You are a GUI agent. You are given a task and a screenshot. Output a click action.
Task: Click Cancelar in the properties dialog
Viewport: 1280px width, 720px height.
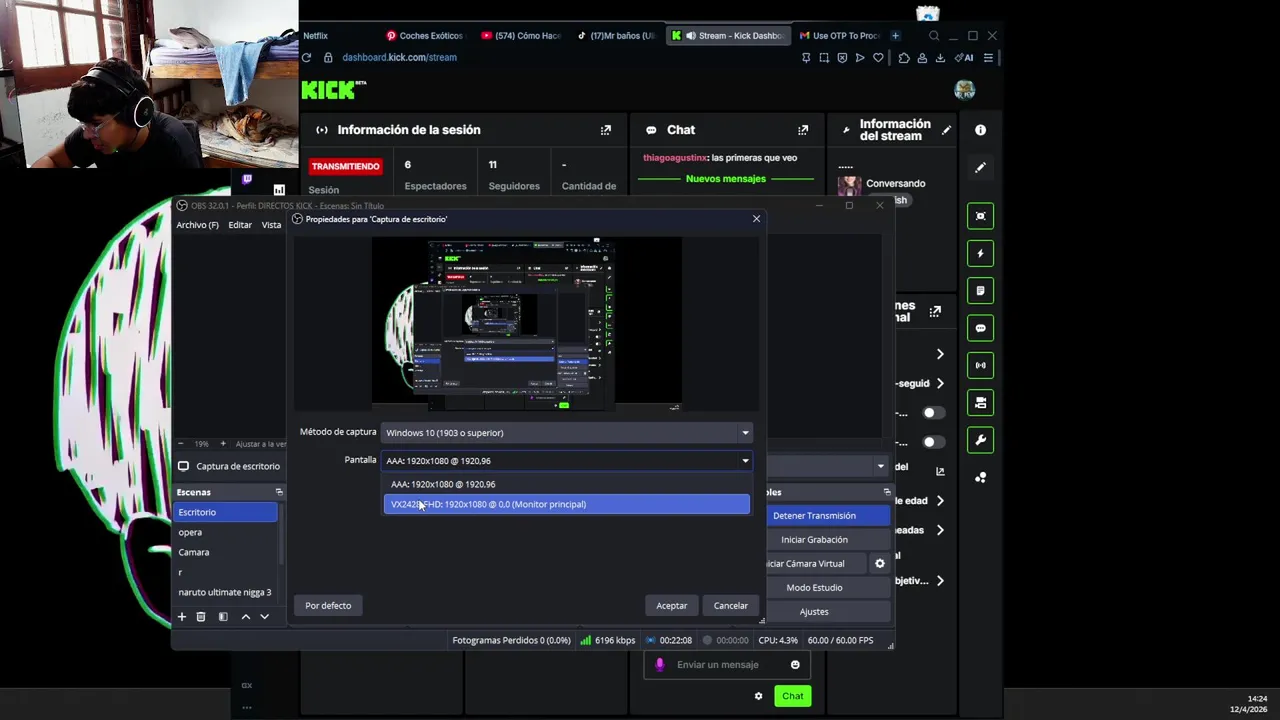[731, 606]
